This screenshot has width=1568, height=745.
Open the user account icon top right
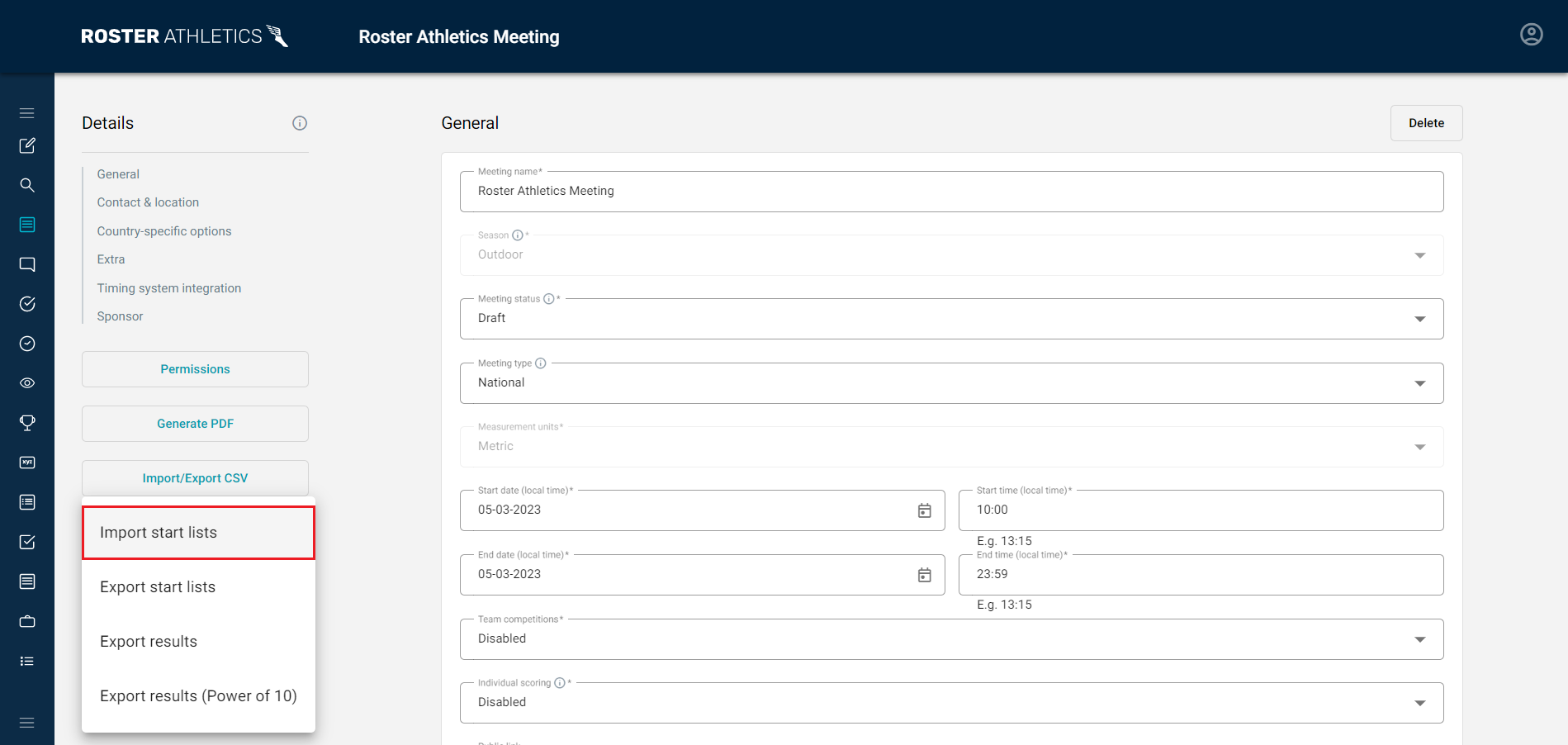(x=1532, y=34)
